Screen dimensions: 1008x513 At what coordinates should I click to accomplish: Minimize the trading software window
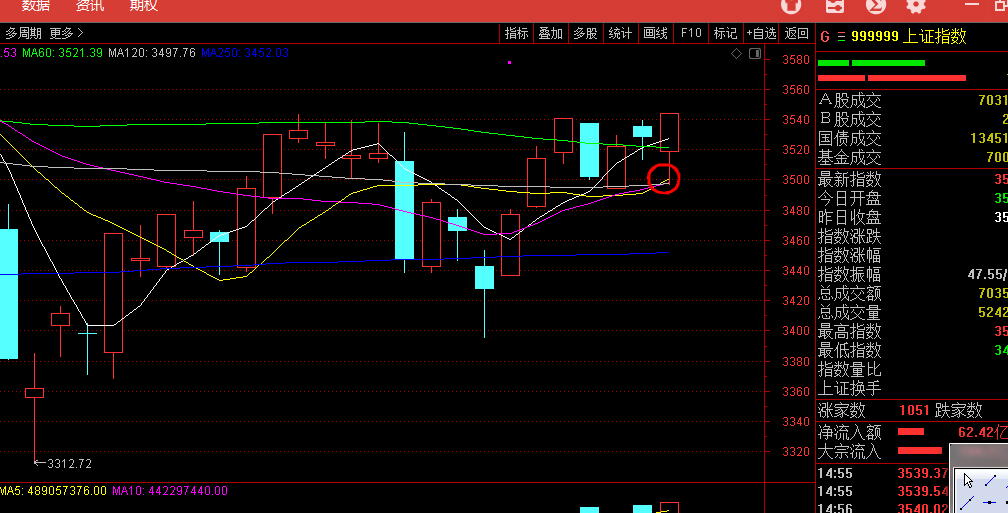972,4
